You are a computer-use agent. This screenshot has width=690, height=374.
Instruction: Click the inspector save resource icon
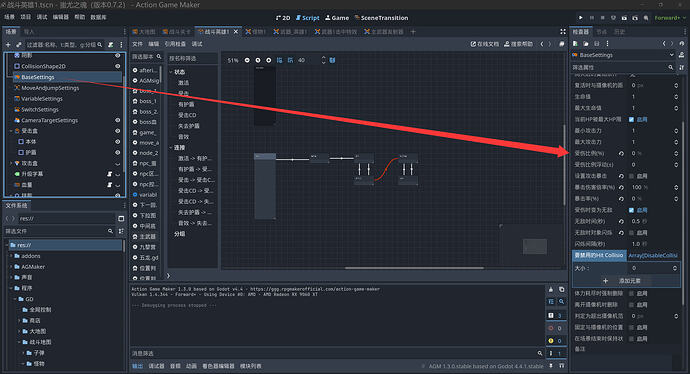[x=597, y=44]
